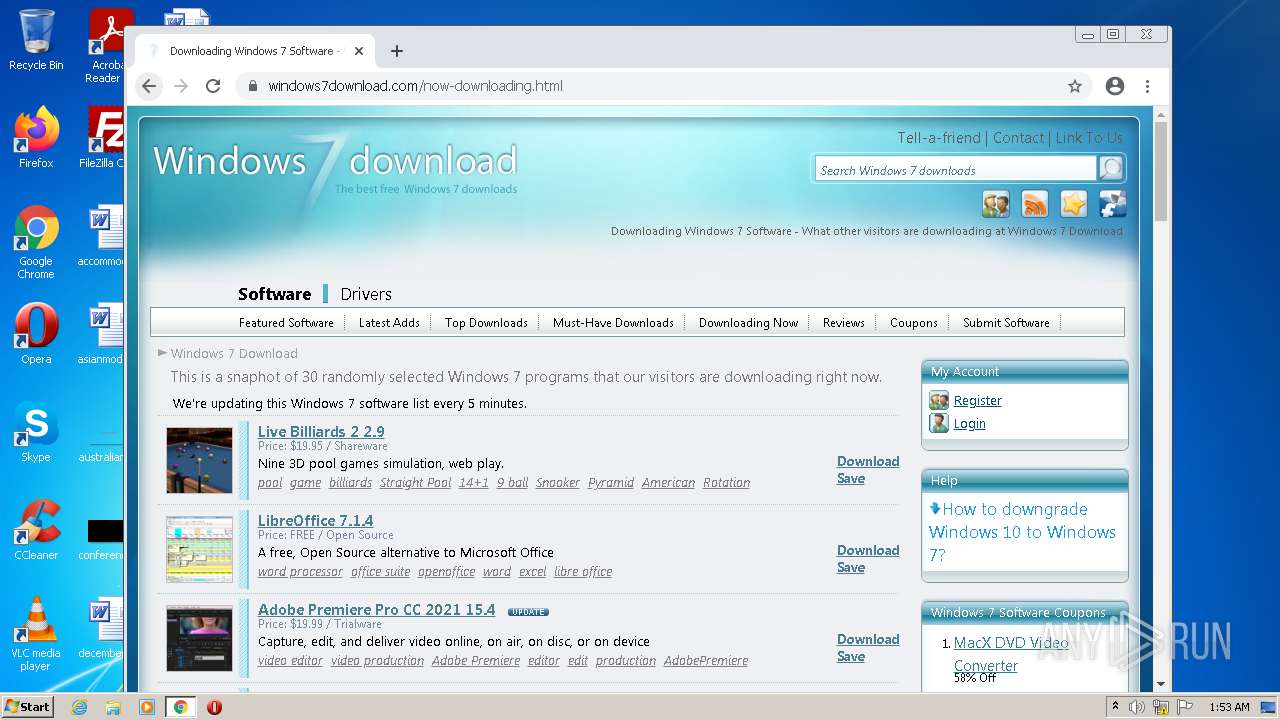
Task: Click the browser forward arrow
Action: pyautogui.click(x=181, y=86)
